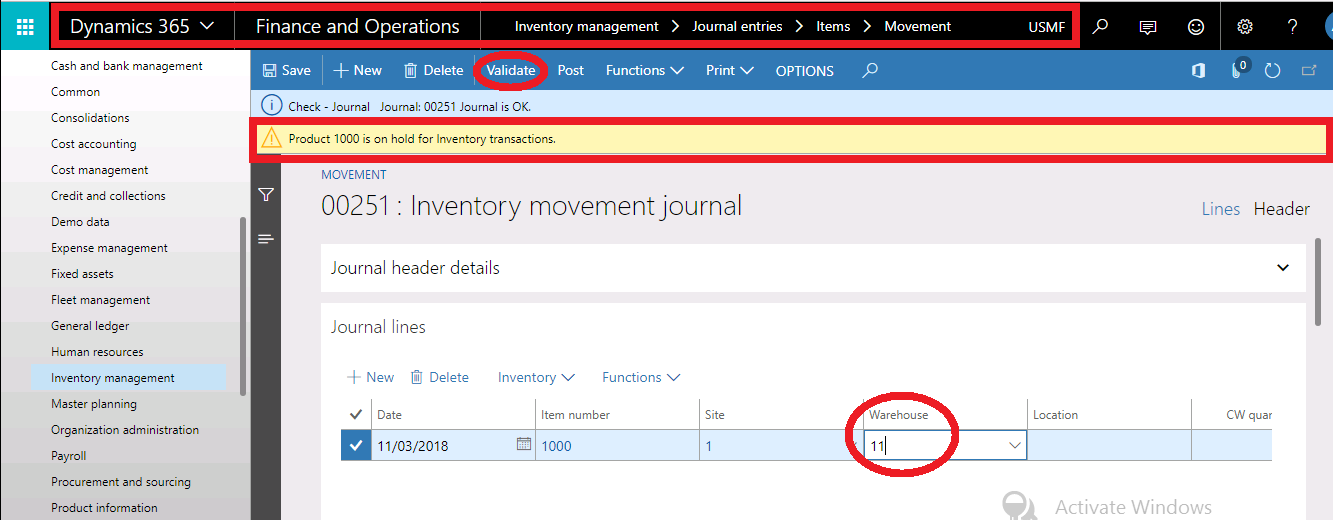Open Functions dropdown in Journal lines
The width and height of the screenshot is (1333, 520).
tap(641, 377)
